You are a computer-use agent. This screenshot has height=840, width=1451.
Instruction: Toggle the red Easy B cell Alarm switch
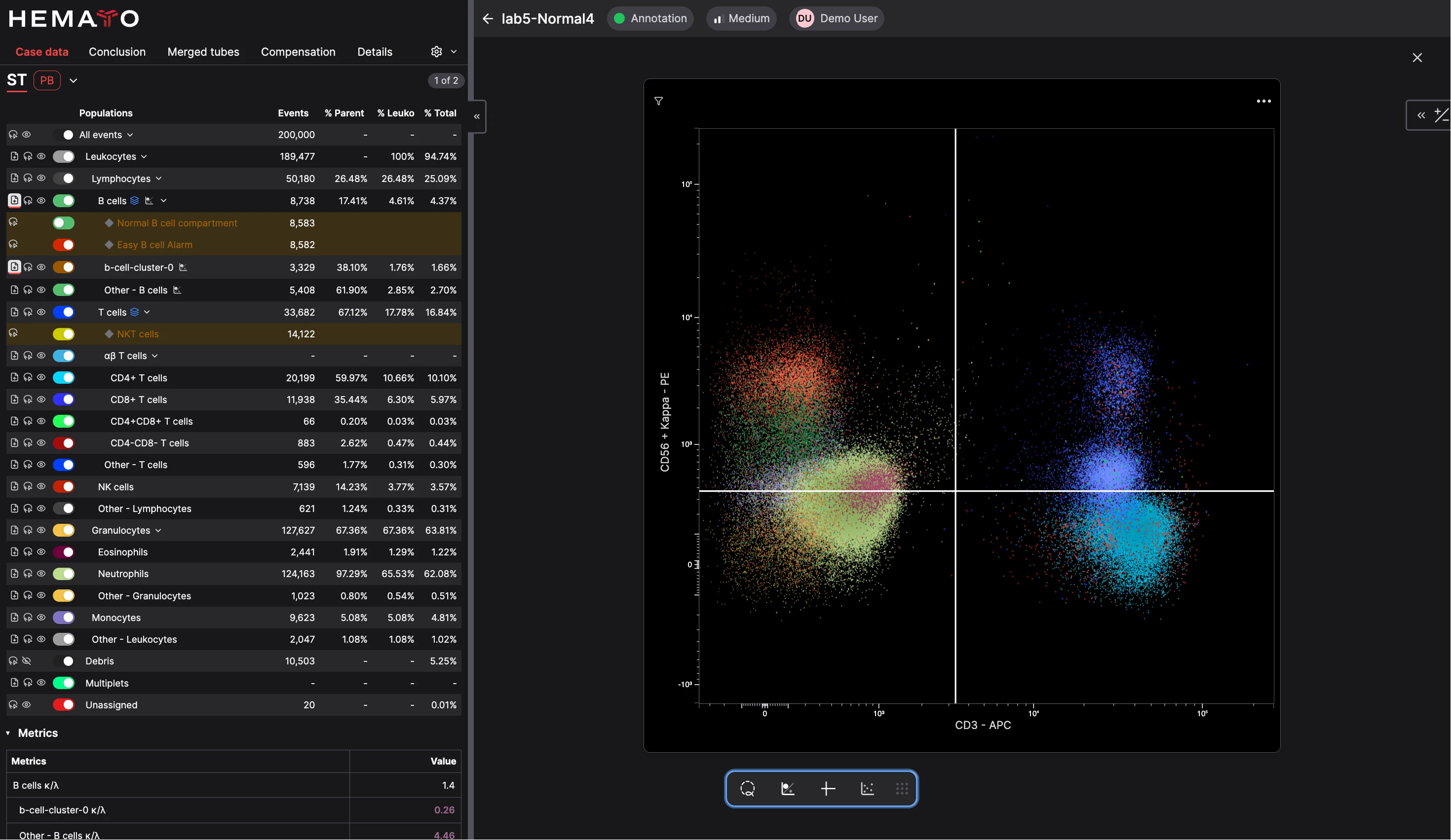pos(63,245)
